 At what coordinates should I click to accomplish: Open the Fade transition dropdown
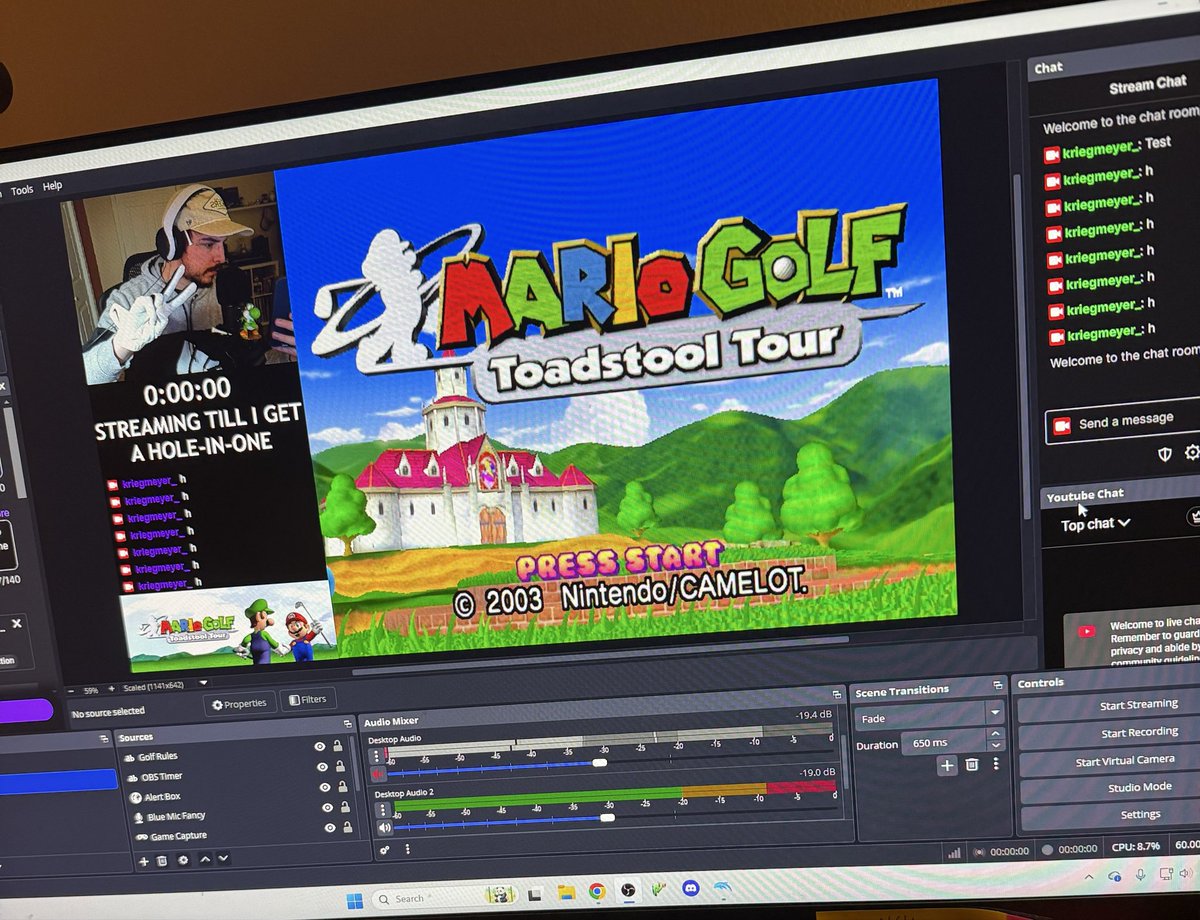coord(928,716)
